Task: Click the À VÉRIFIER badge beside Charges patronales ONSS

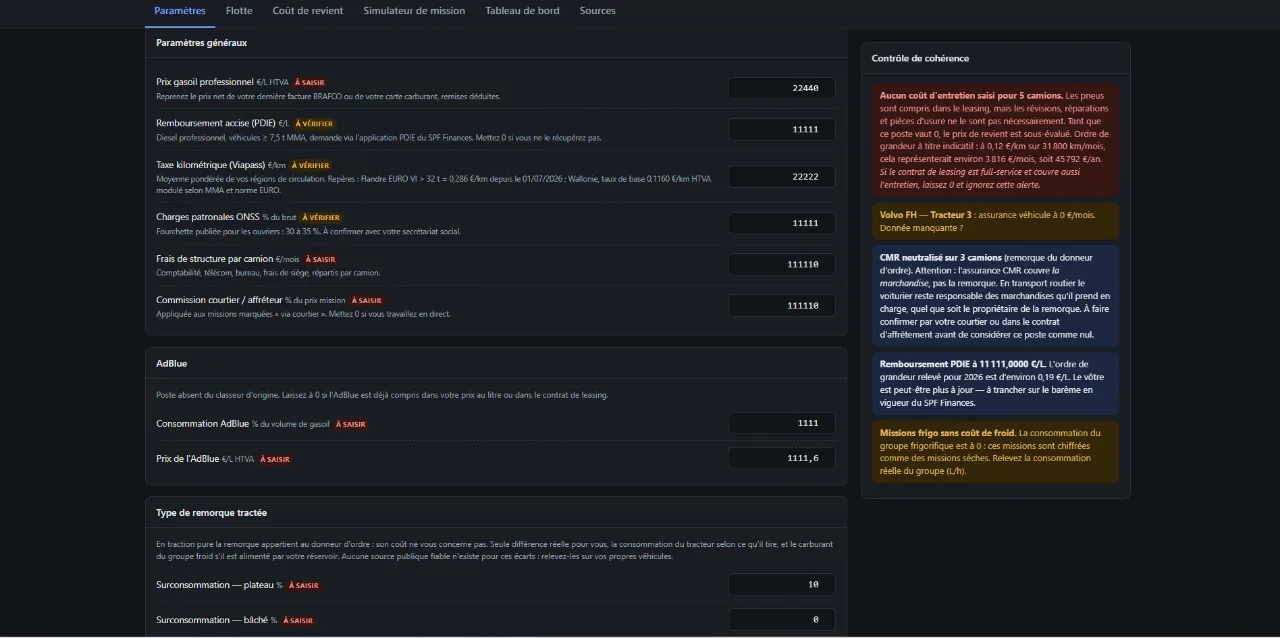Action: [321, 217]
